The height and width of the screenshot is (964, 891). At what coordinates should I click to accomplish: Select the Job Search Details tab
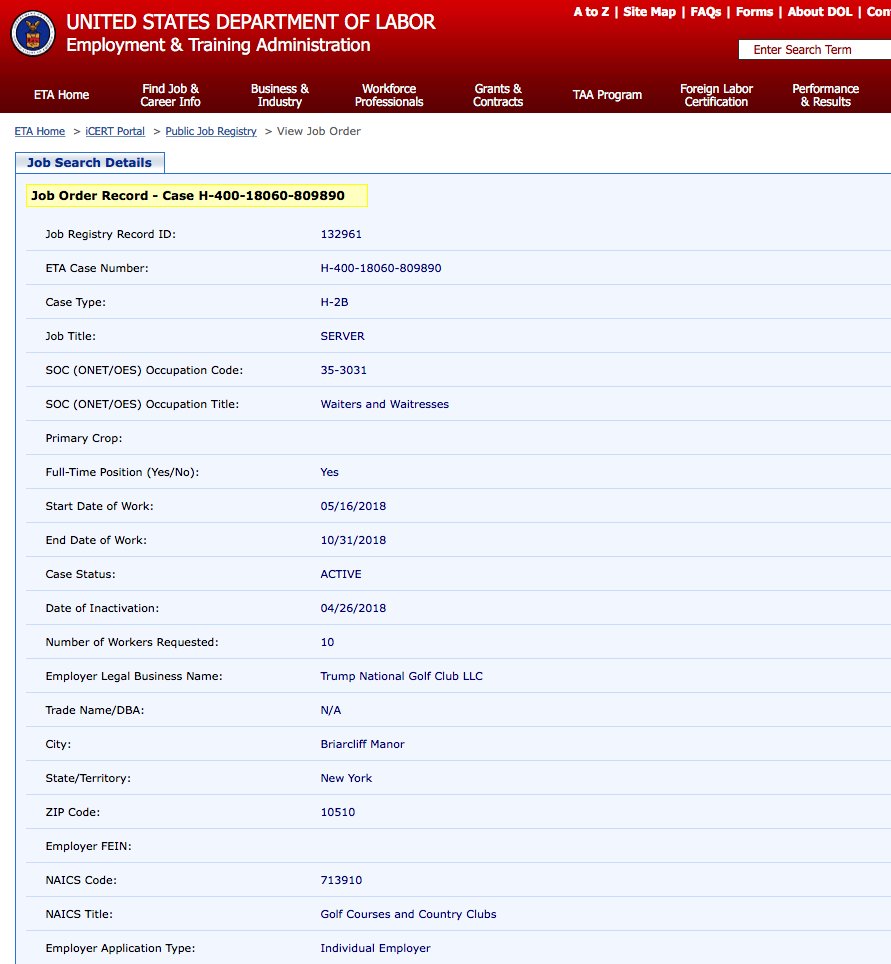point(90,162)
